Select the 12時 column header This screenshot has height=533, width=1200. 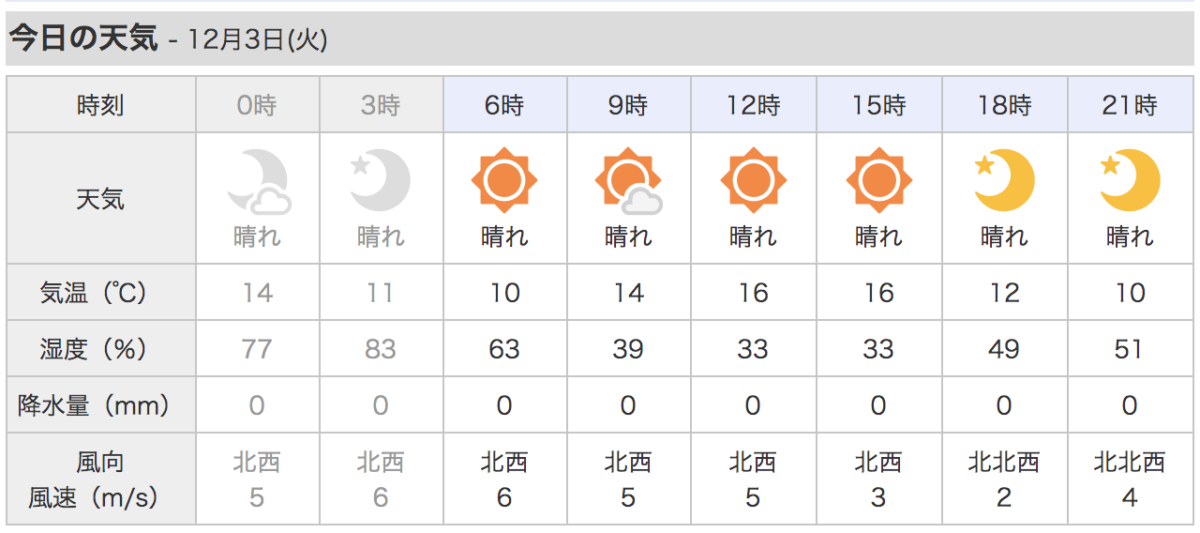point(755,105)
